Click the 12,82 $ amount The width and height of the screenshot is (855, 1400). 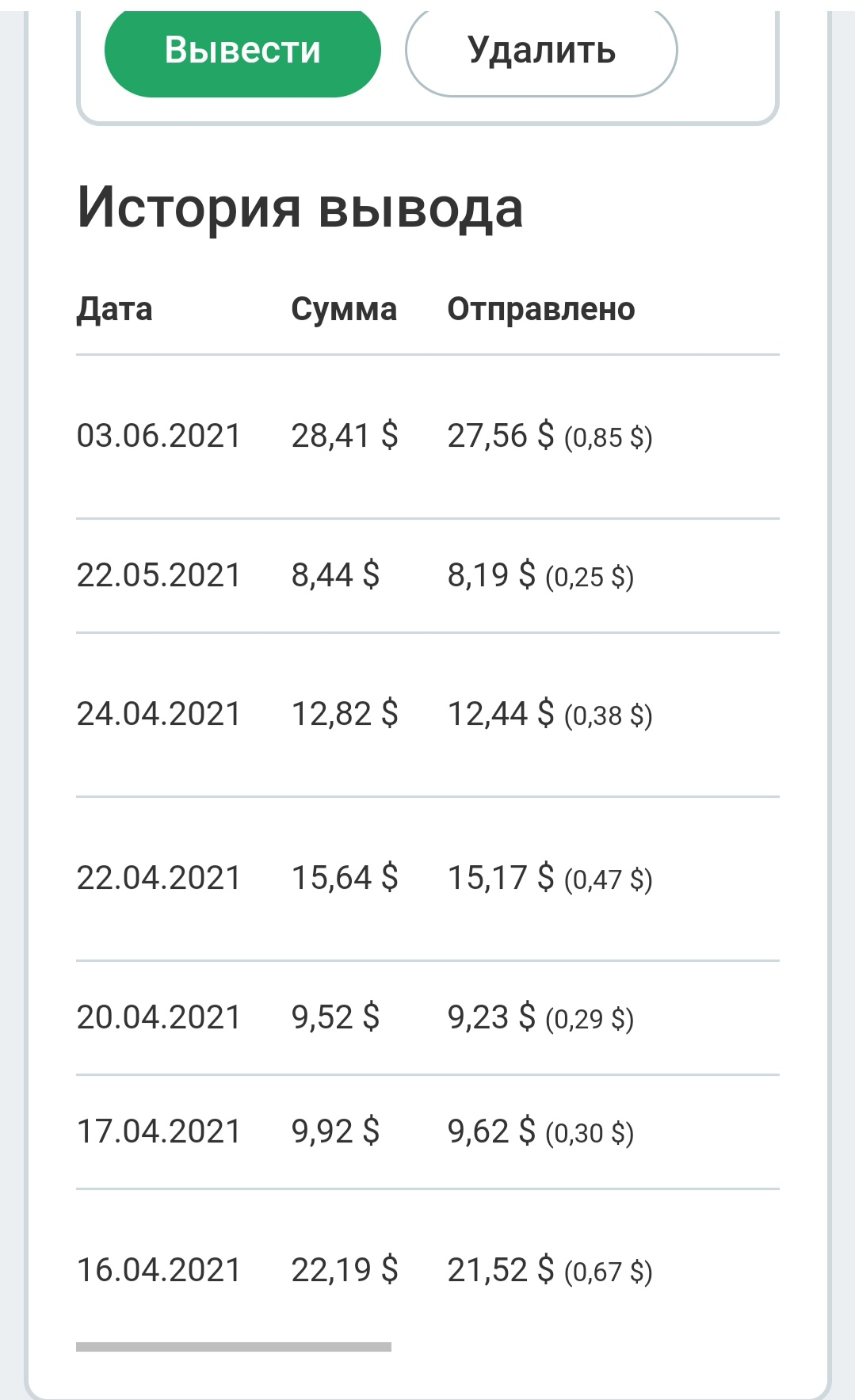point(345,714)
